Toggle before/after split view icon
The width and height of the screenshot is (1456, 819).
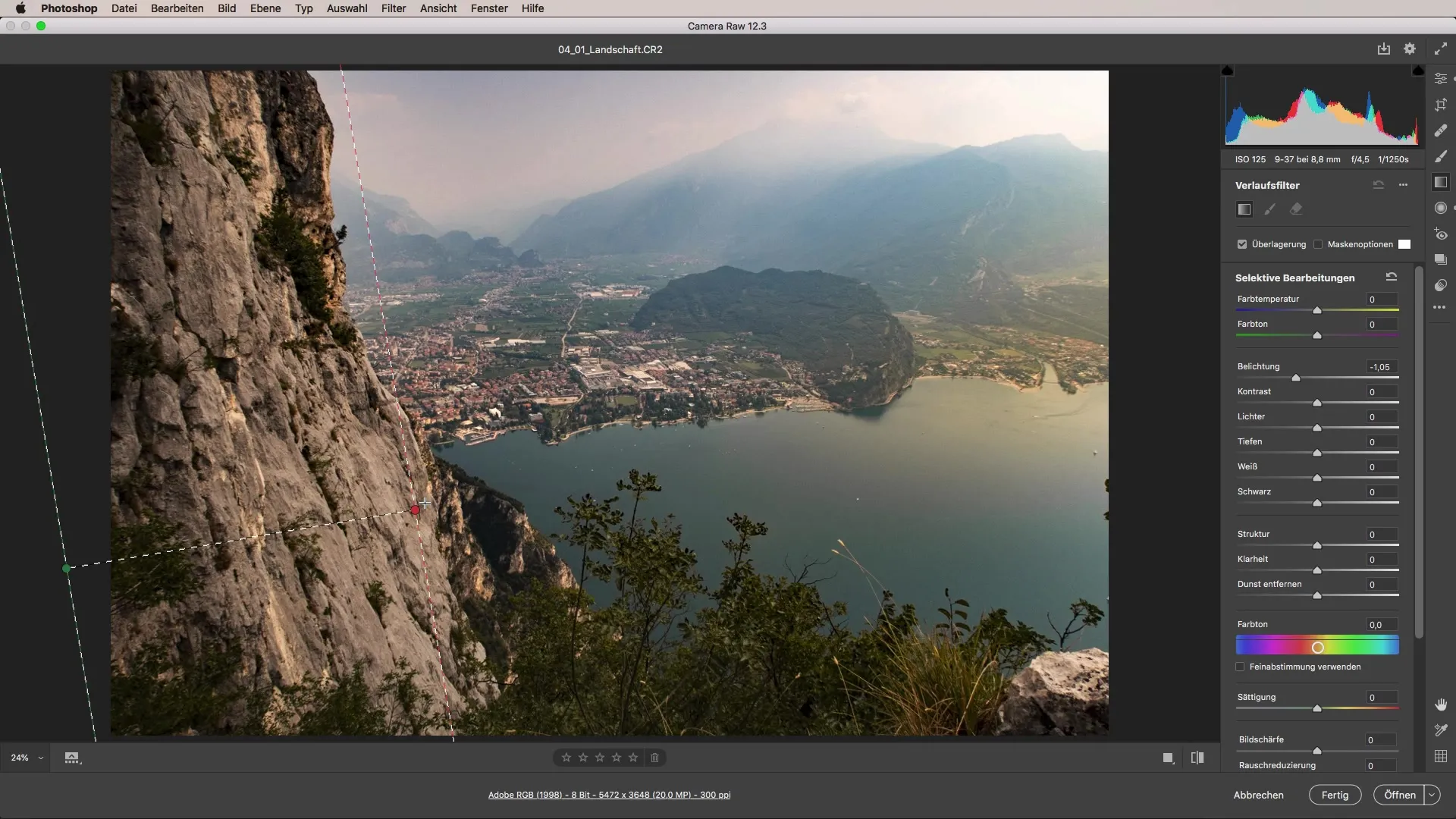click(1197, 758)
